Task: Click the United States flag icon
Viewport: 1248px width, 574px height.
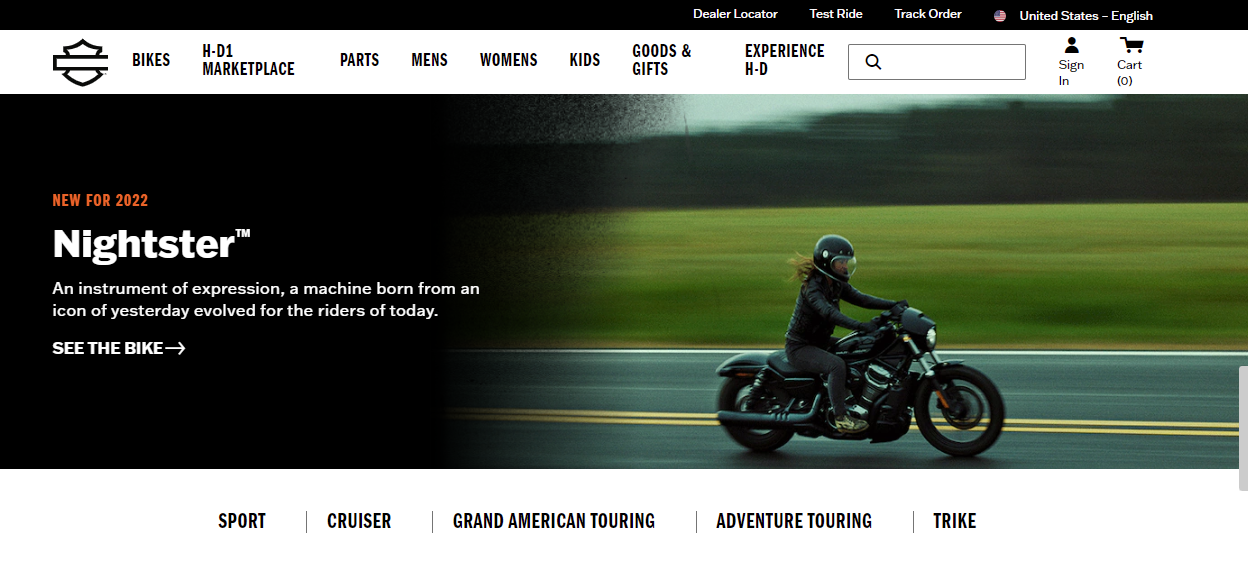Action: click(x=1000, y=16)
